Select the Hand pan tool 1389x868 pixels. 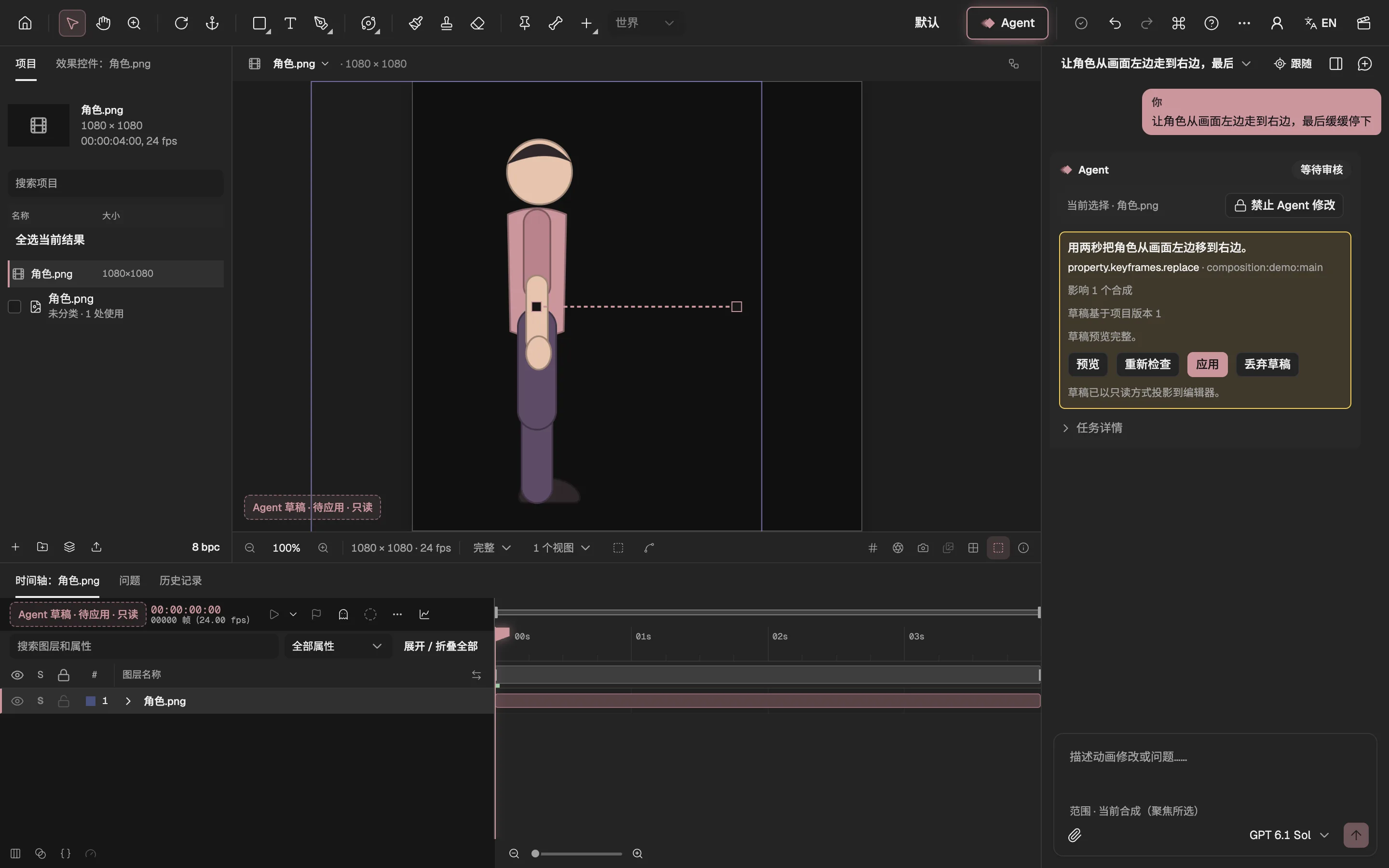[x=103, y=23]
